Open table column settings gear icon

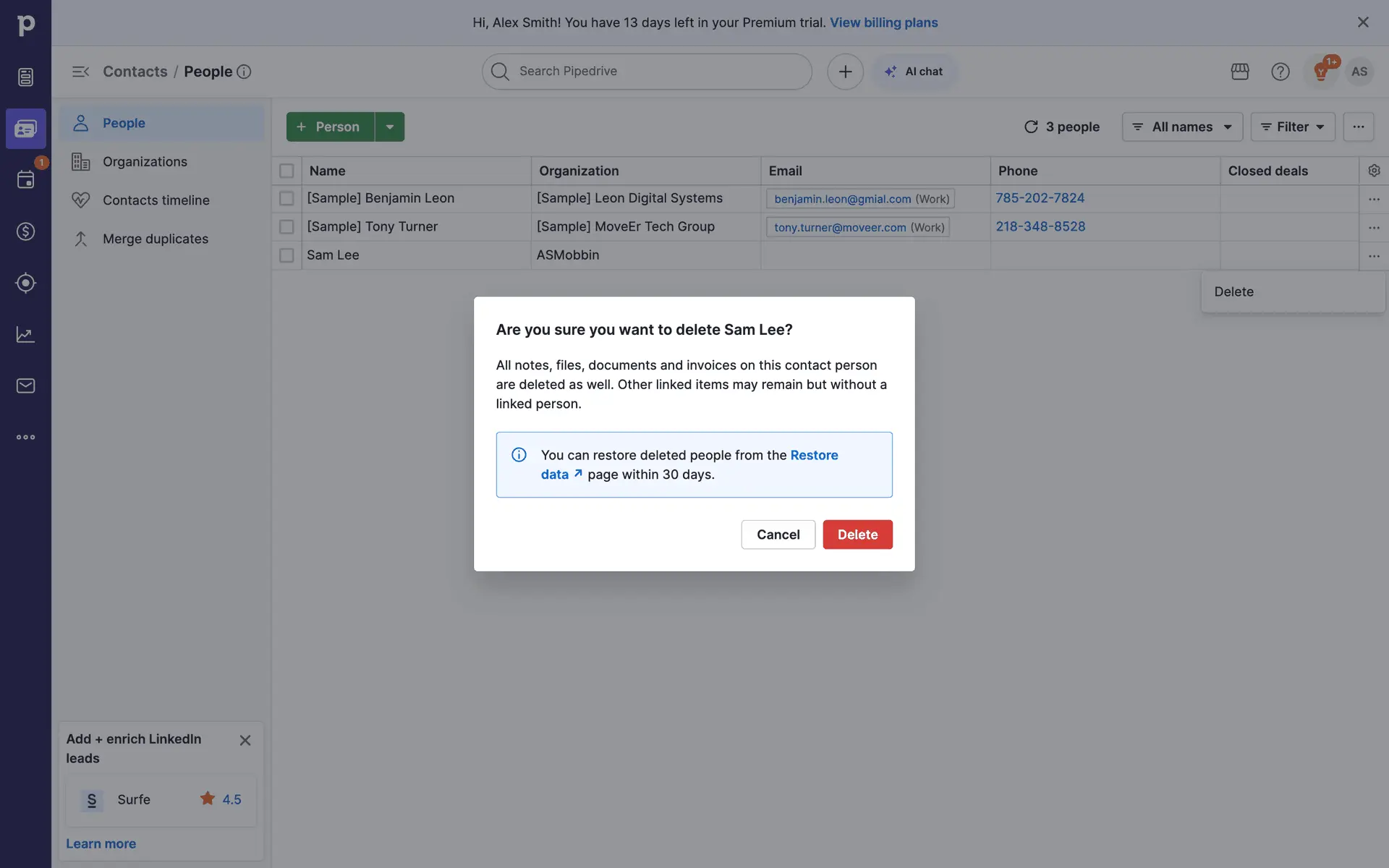(1374, 171)
